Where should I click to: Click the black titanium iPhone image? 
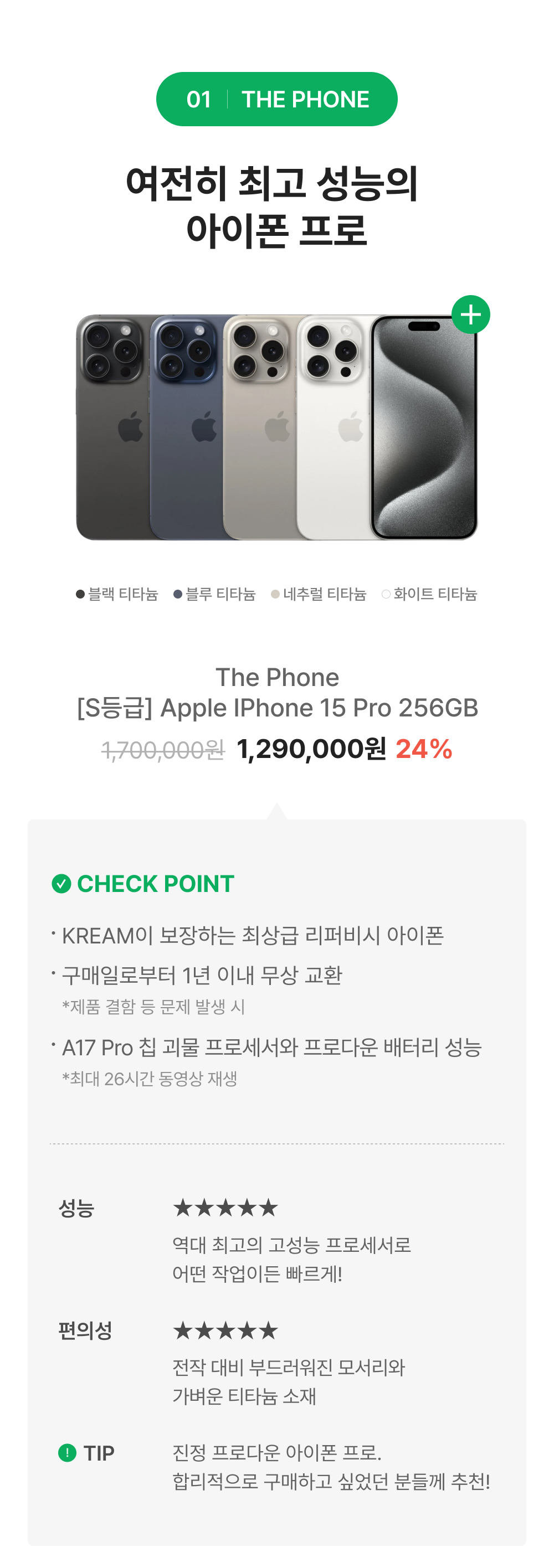point(112,427)
